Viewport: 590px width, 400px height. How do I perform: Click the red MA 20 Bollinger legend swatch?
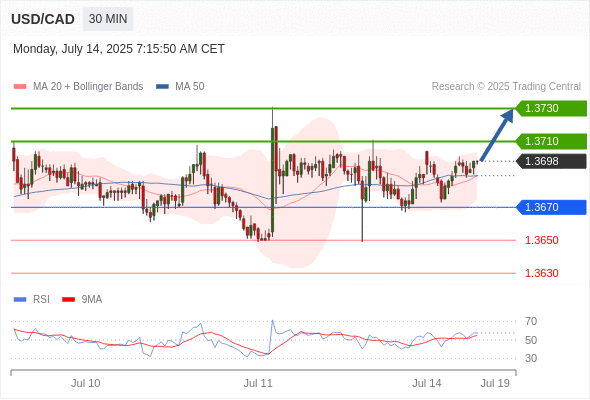click(20, 87)
